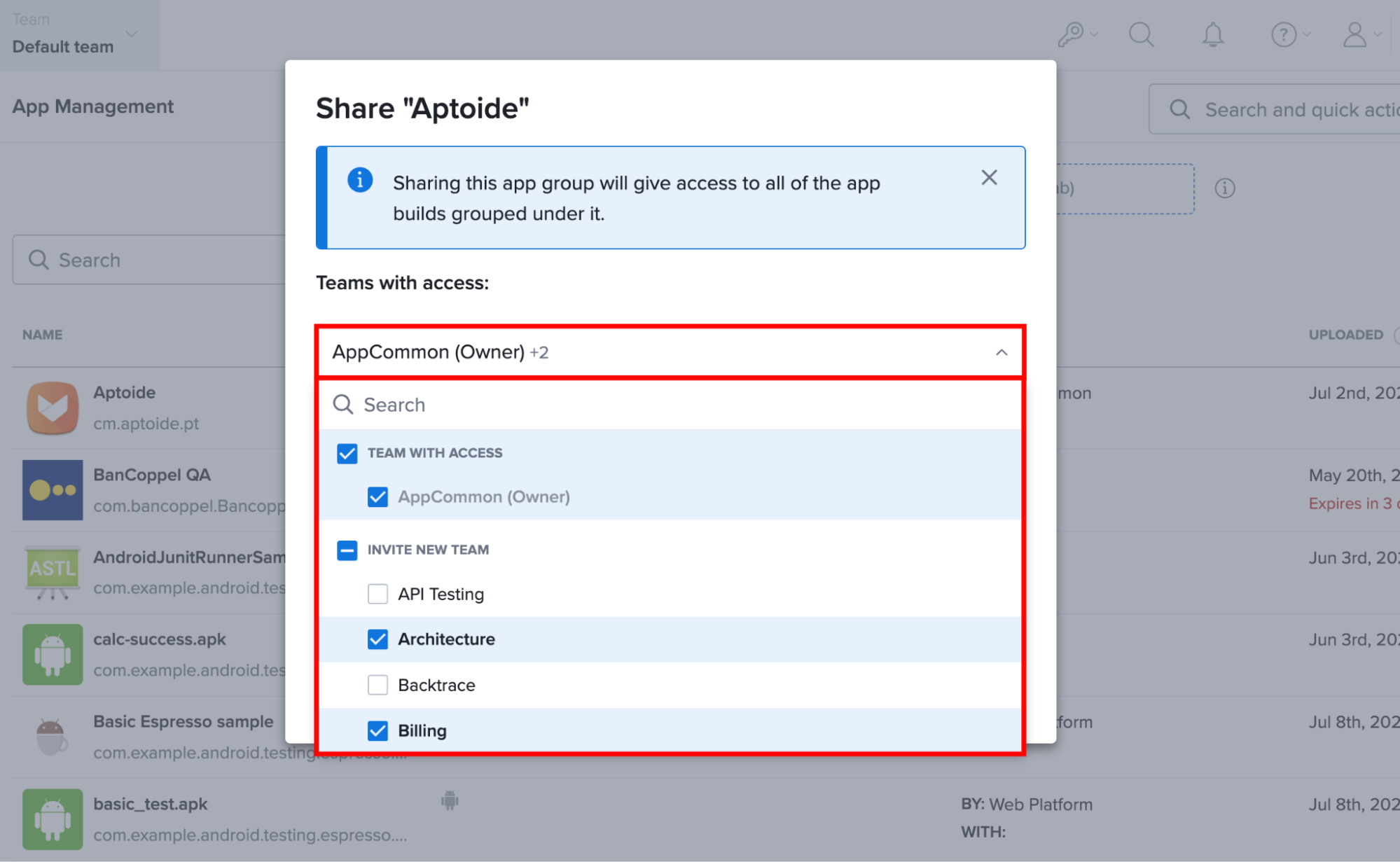Sort by the UPLOADED column header
The width and height of the screenshot is (1400, 862).
click(1345, 335)
